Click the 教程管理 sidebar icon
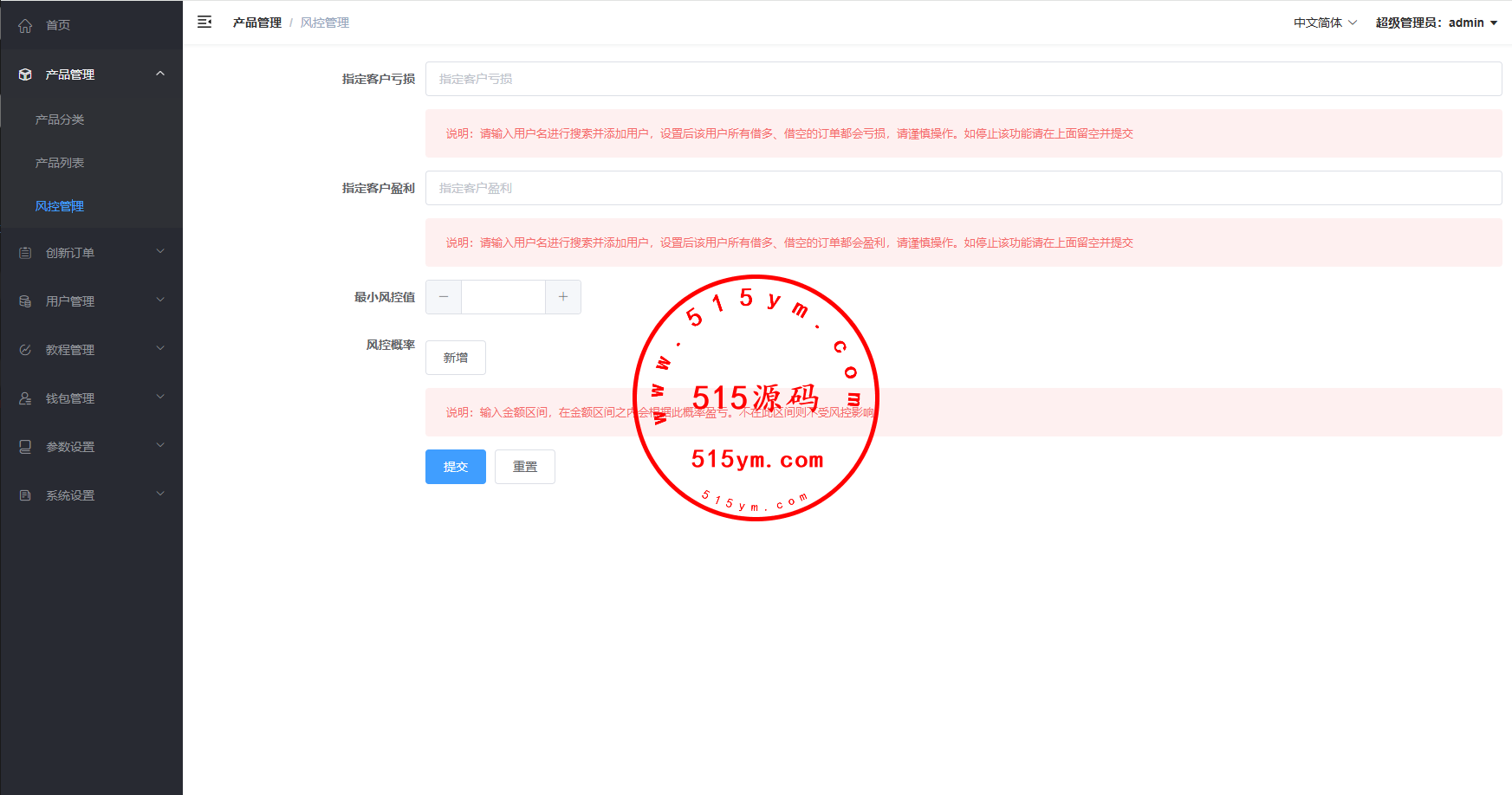1512x795 pixels. coord(25,350)
